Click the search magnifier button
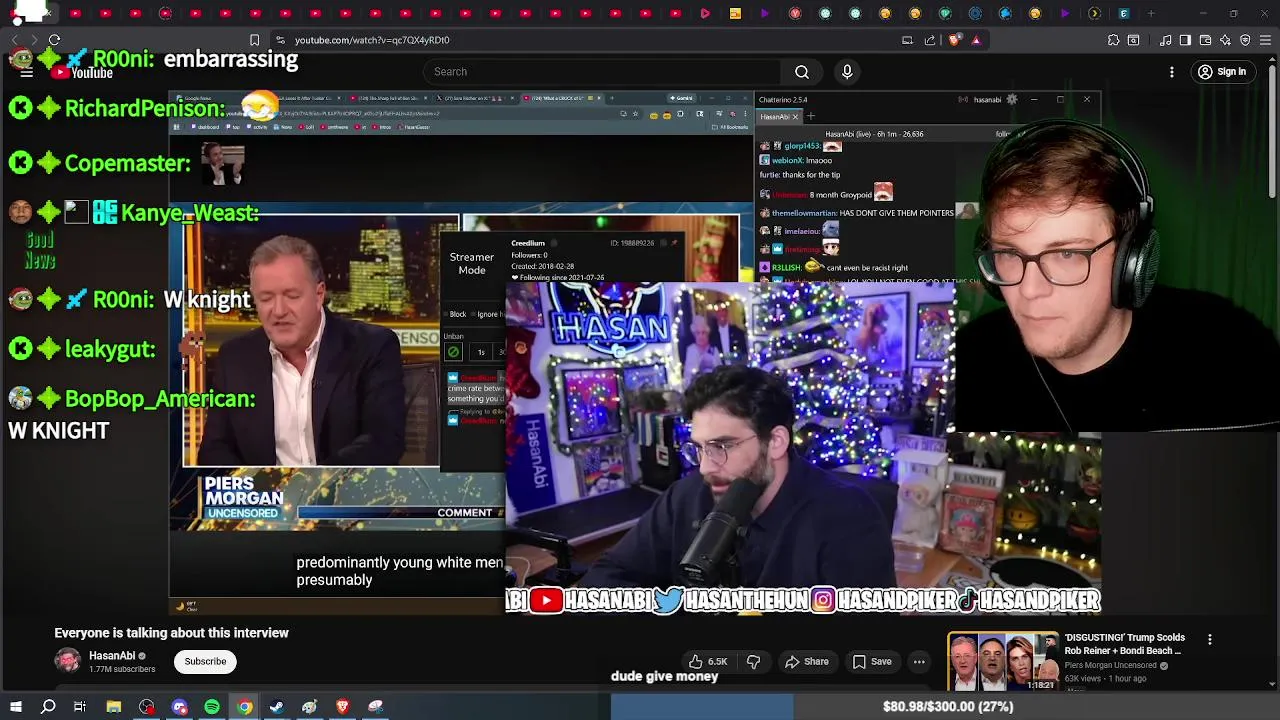Viewport: 1280px width, 720px height. 802,72
